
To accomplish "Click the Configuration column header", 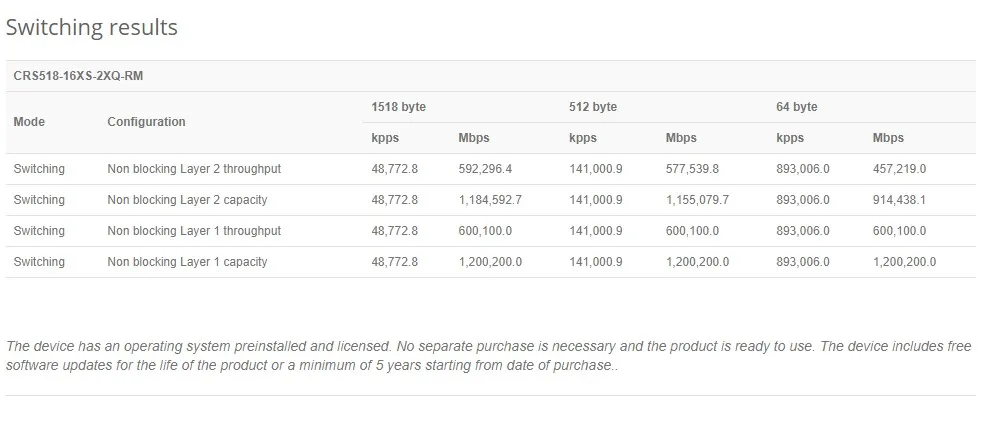I will click(146, 122).
